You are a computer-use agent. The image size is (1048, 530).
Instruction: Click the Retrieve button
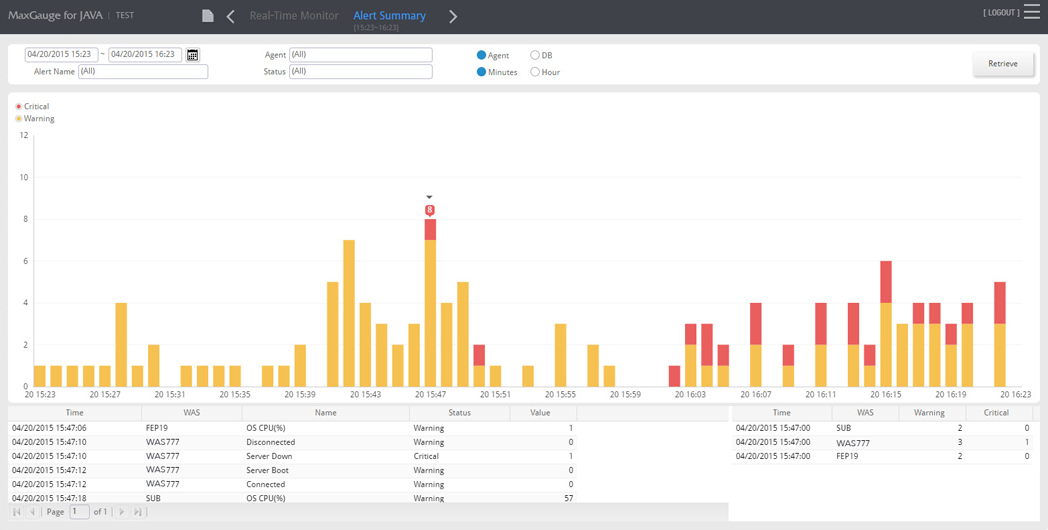(x=1003, y=64)
